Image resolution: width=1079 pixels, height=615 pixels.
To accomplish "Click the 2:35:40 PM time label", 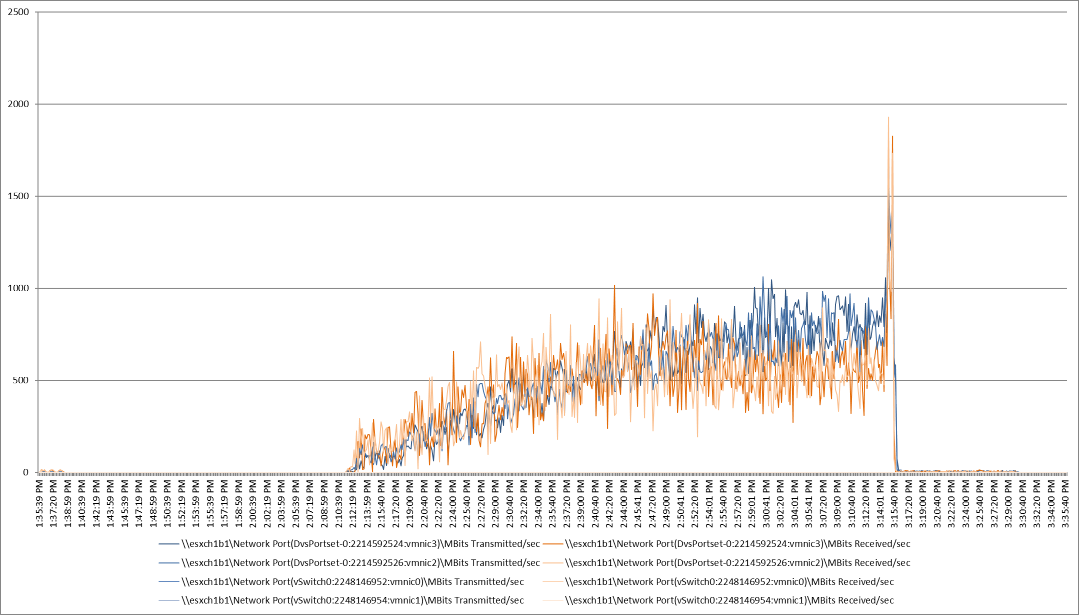I will tap(554, 504).
